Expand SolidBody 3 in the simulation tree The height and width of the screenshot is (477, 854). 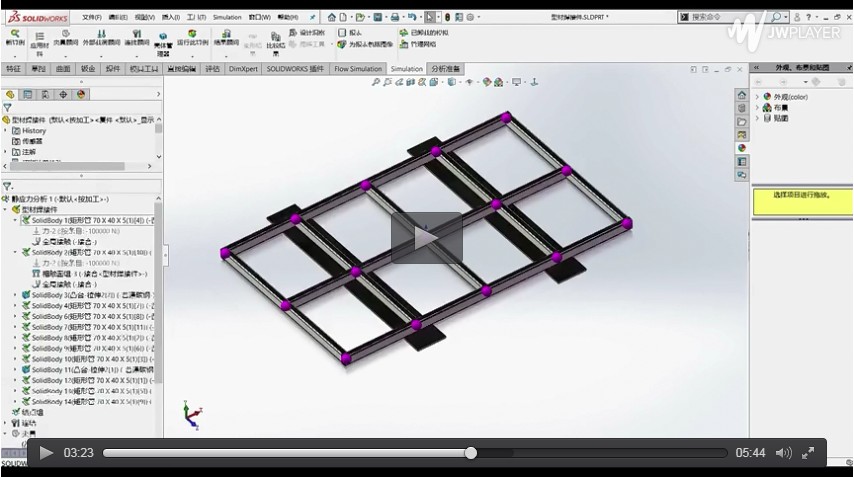click(x=15, y=295)
